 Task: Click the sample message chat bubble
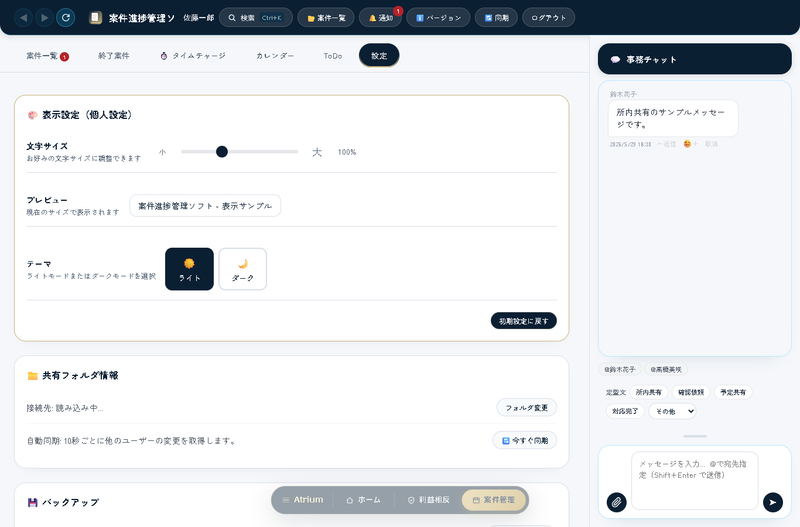tap(672, 118)
